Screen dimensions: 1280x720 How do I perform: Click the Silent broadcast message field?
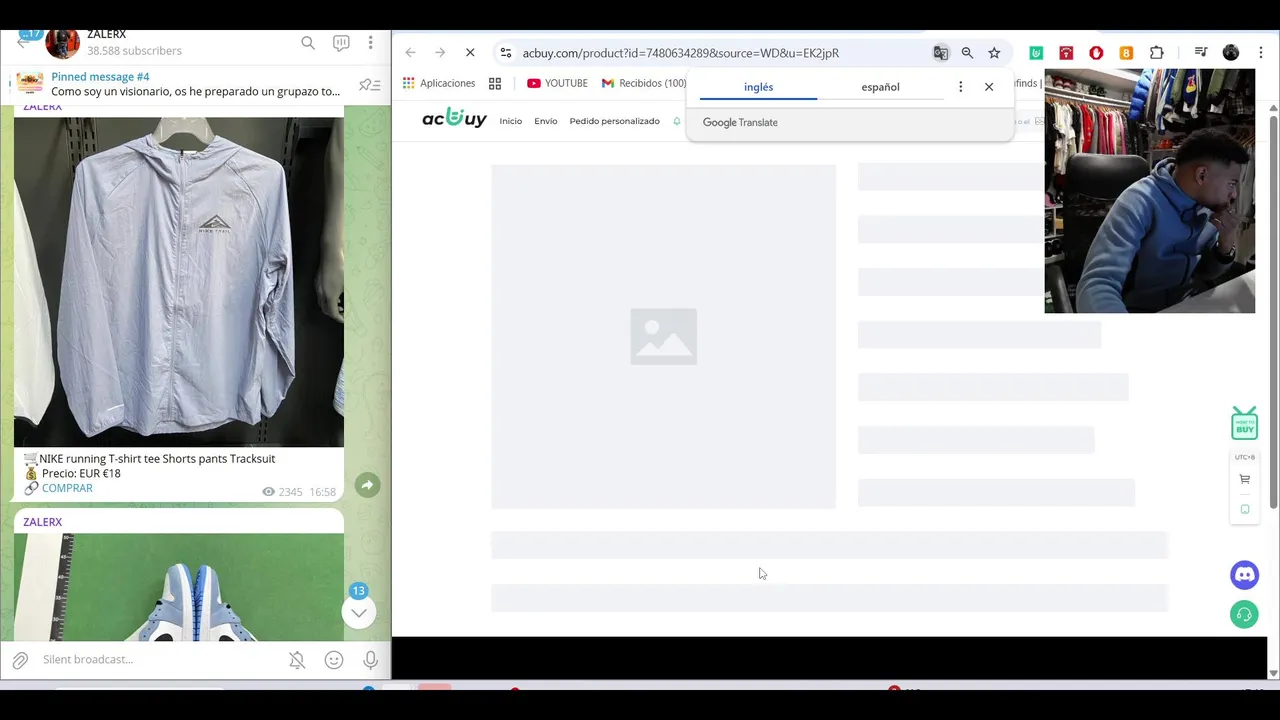[x=160, y=660]
